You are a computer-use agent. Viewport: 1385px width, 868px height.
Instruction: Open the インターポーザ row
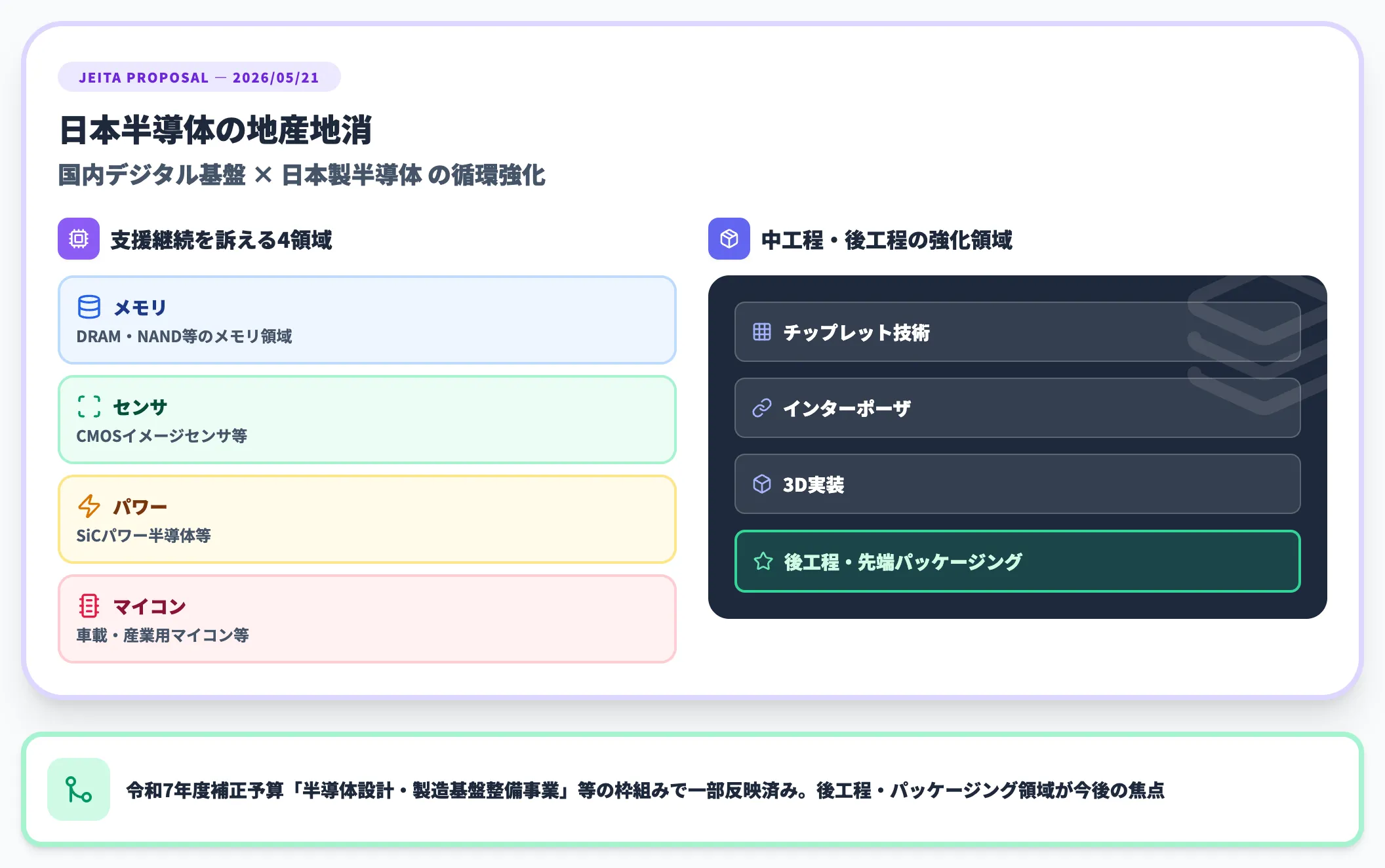point(1018,408)
